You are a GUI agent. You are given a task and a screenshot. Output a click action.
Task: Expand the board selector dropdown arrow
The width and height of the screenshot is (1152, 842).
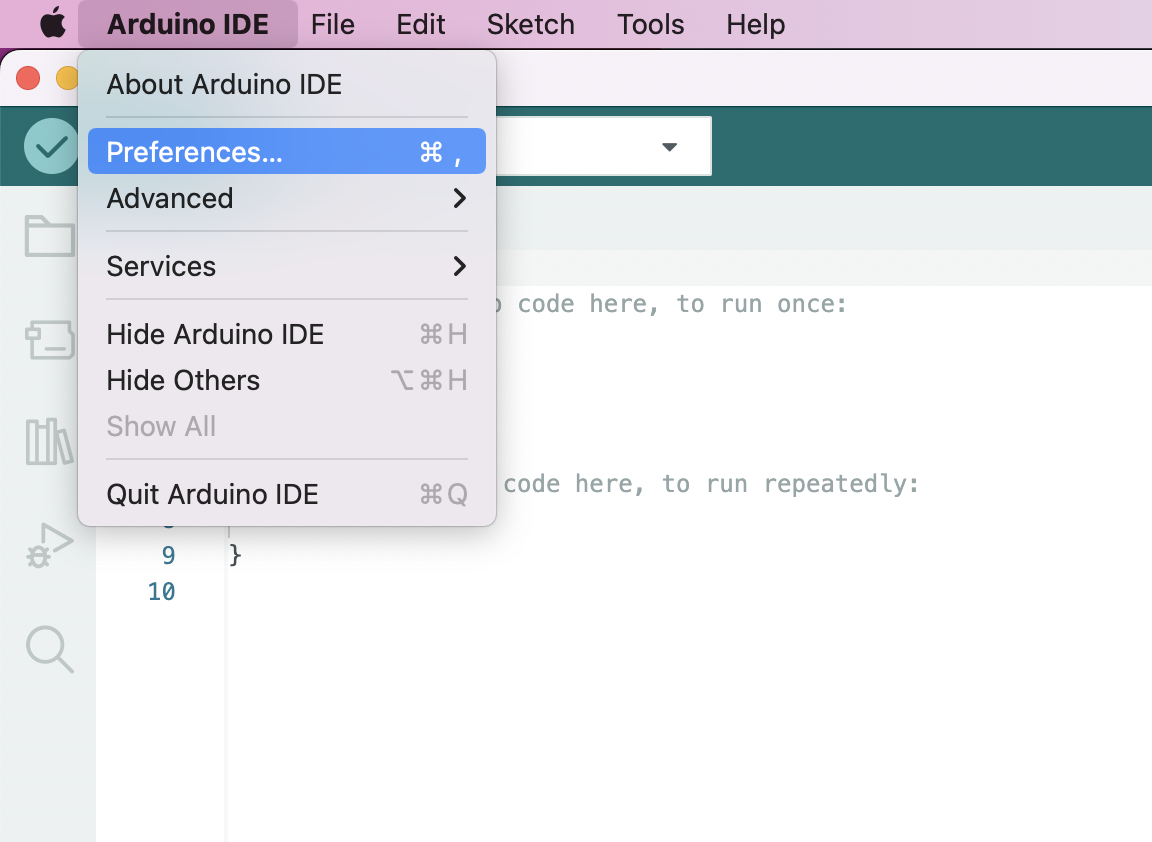pyautogui.click(x=669, y=147)
